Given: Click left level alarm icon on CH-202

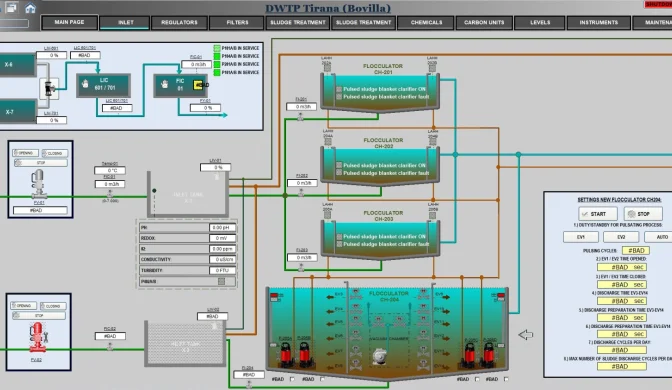Looking at the screenshot, I should pos(328,141).
